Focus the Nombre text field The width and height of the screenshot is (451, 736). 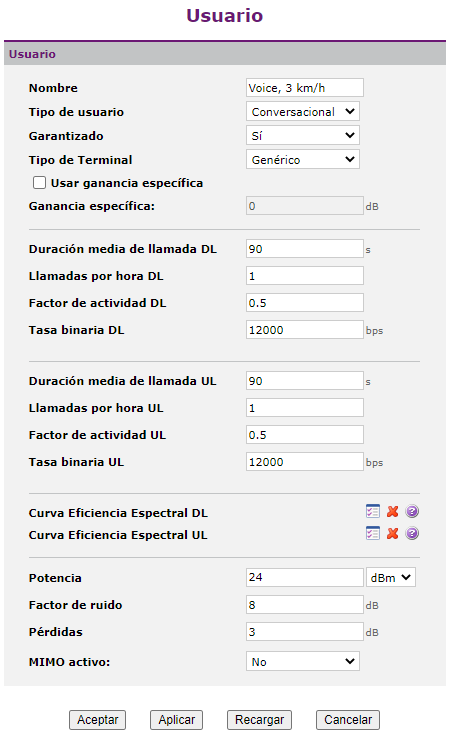click(305, 88)
